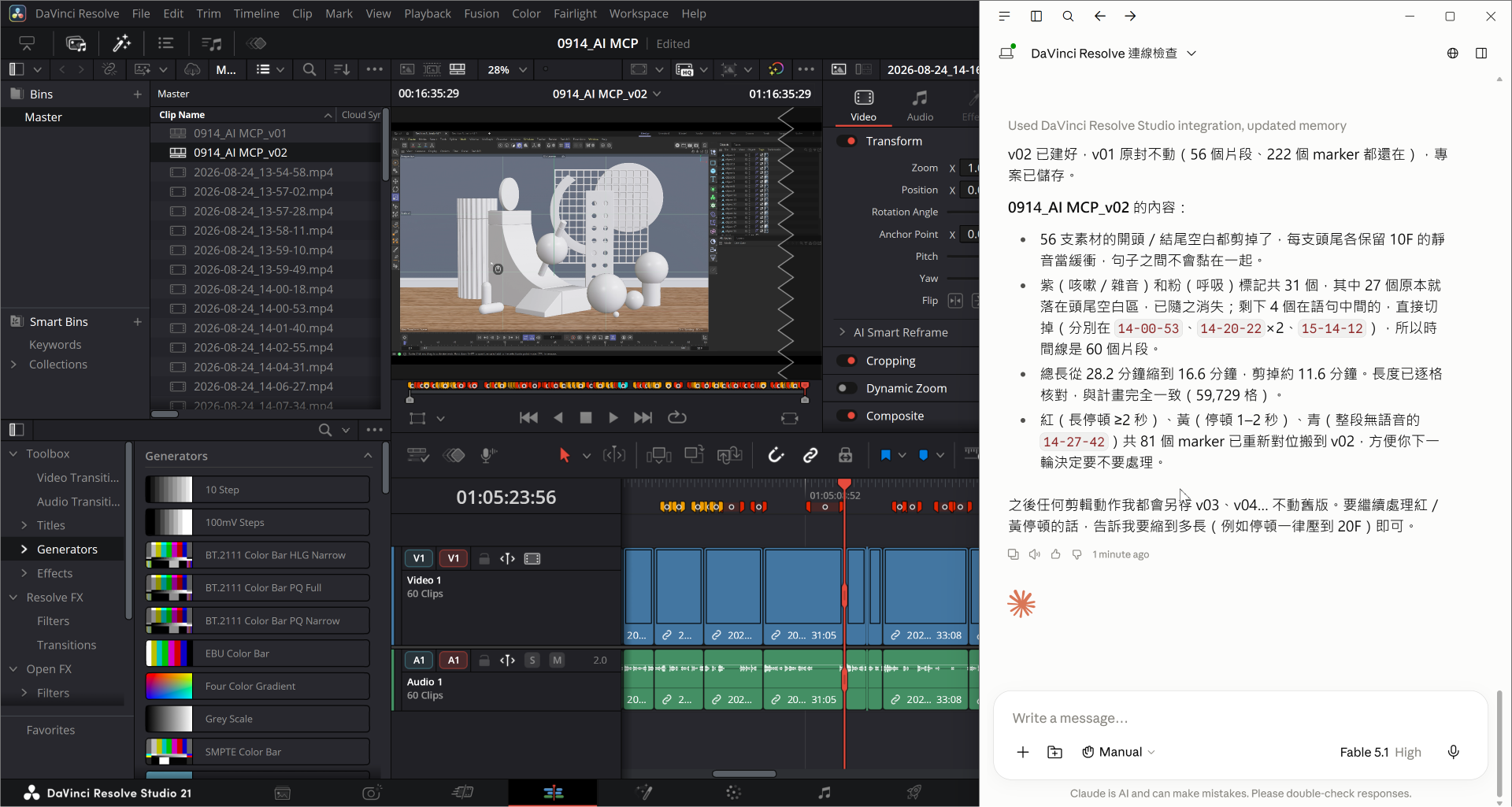Viewport: 1512px width, 807px height.
Task: Click the Replace Clip tool
Action: 730,455
